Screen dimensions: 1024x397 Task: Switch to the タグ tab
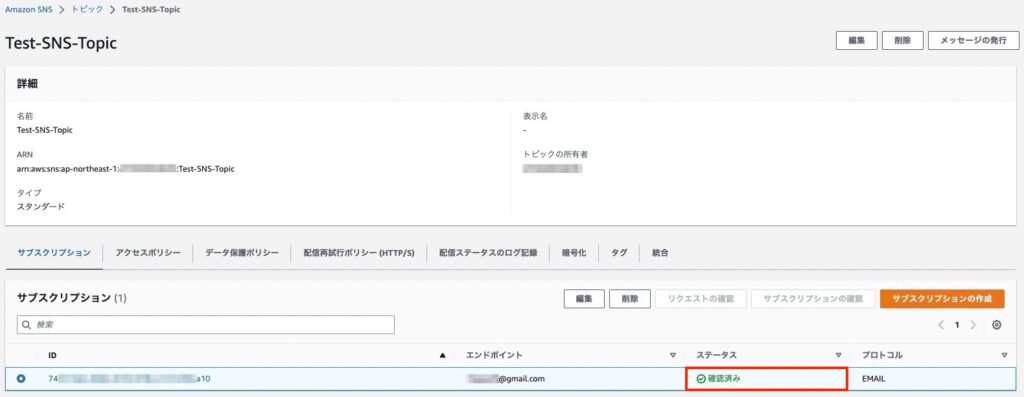click(x=619, y=253)
